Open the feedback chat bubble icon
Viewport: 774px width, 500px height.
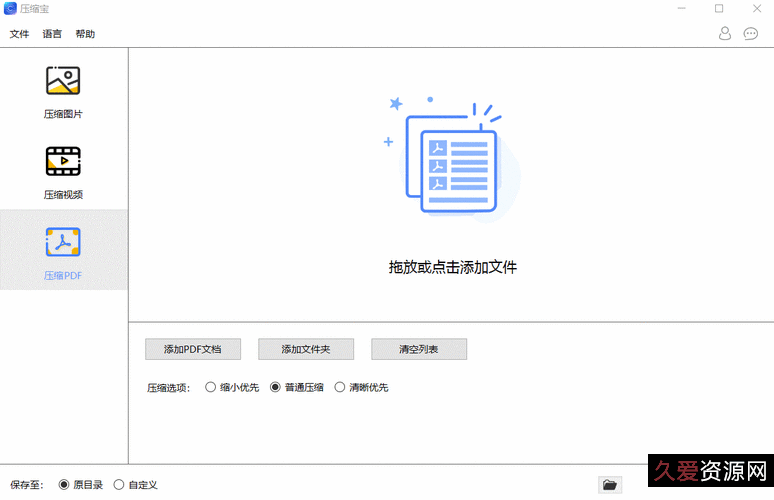pyautogui.click(x=751, y=34)
